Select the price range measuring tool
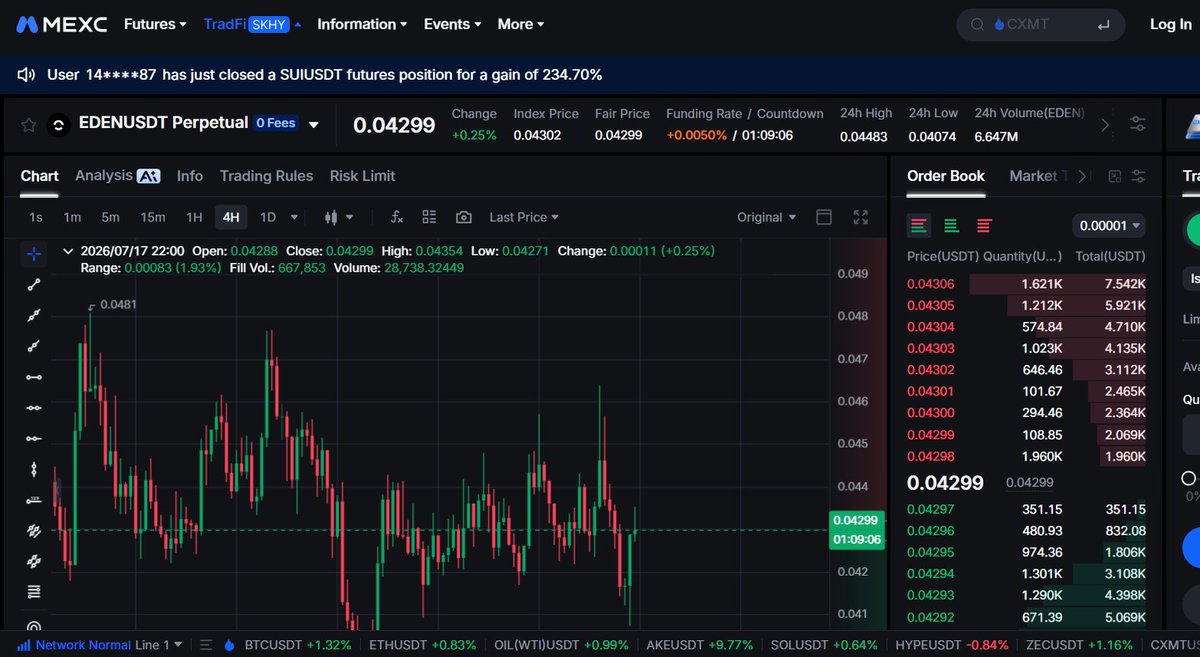This screenshot has height=657, width=1200. [34, 500]
